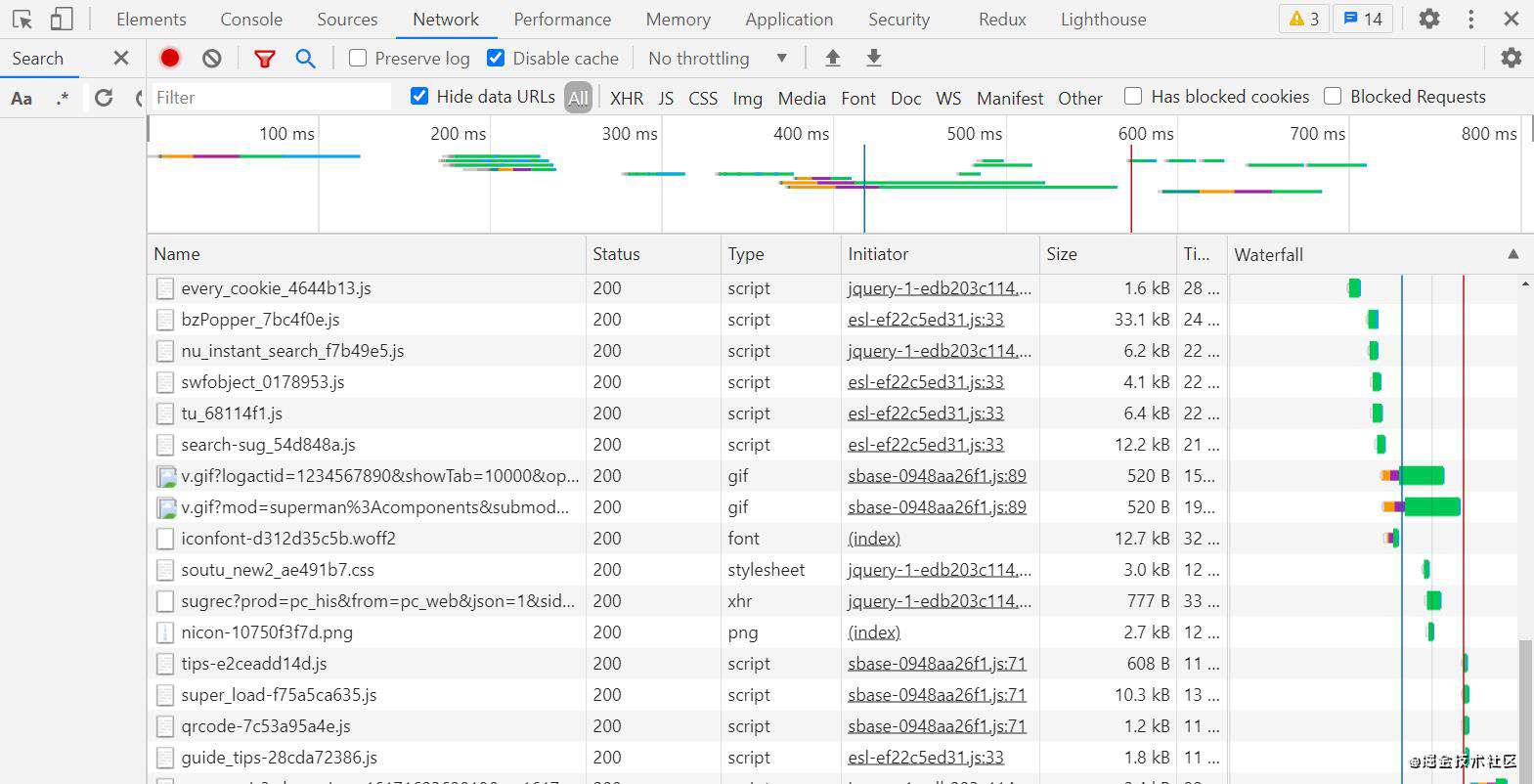Open network search magnifier icon

[305, 59]
